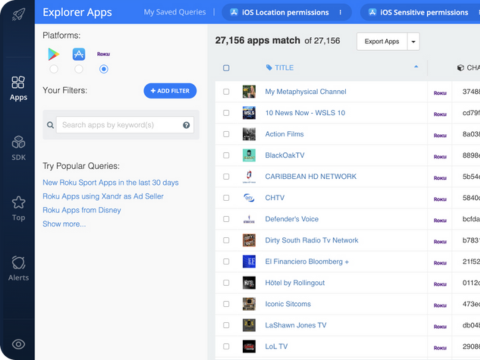Check the box for 10 News Now - WSLS 10
The width and height of the screenshot is (480, 360).
coord(226,113)
